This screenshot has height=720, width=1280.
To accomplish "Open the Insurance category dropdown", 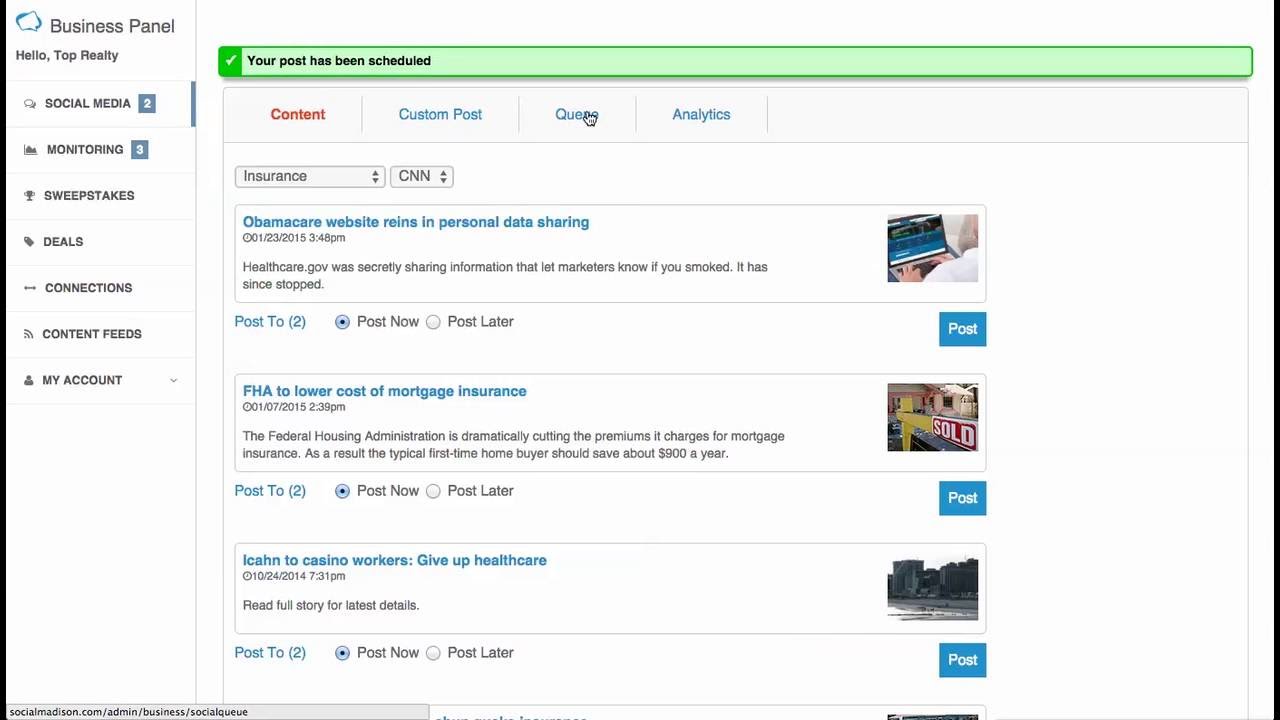I will 309,176.
